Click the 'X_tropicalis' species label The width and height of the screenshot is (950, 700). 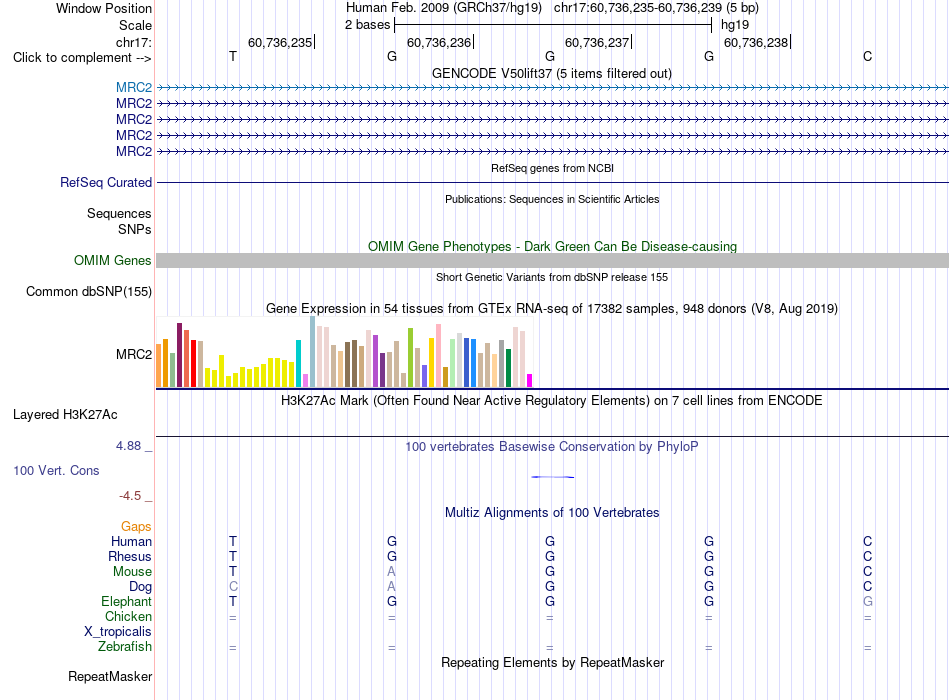click(118, 632)
